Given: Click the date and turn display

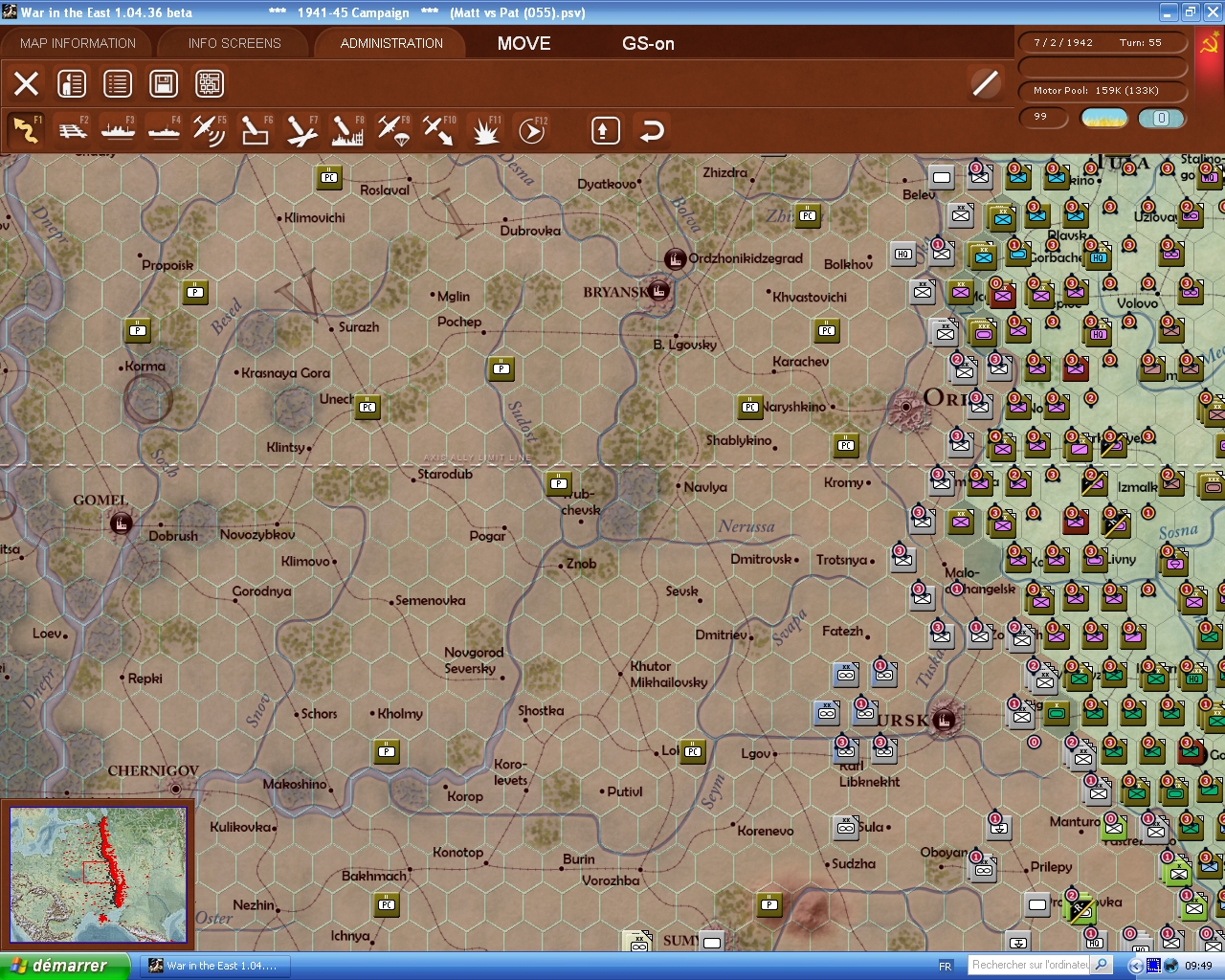Looking at the screenshot, I should point(1103,43).
